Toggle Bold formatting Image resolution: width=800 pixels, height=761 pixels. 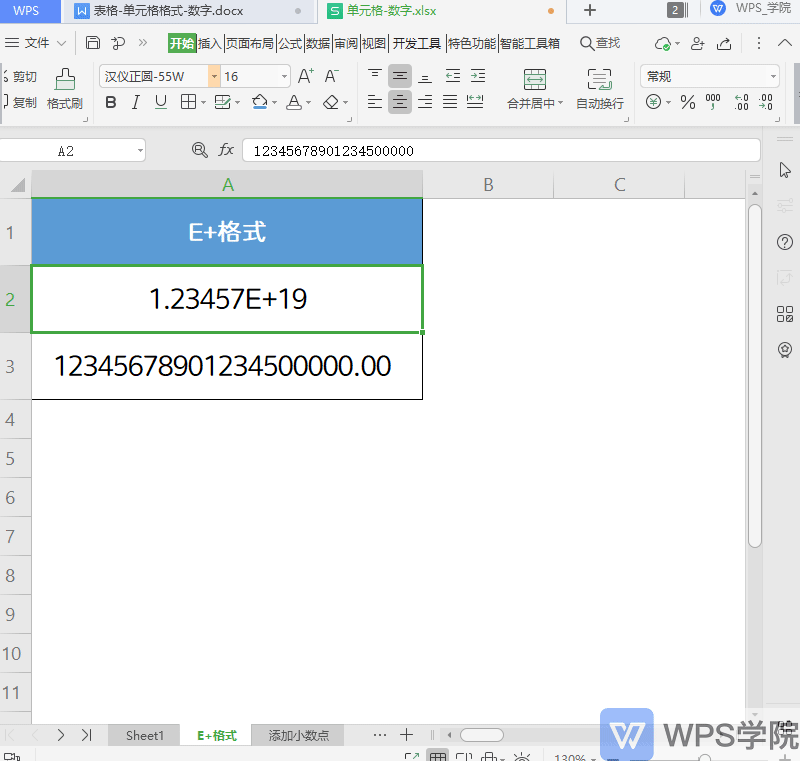[110, 103]
